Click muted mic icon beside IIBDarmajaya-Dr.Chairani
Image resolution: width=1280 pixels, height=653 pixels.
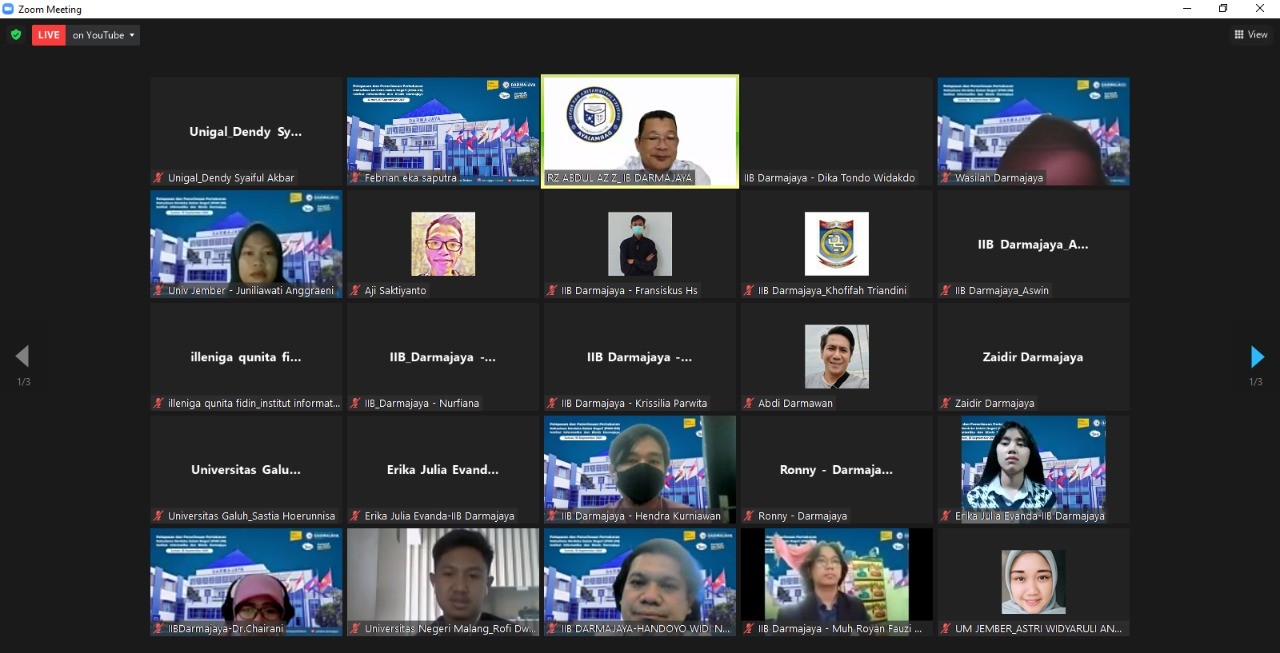tap(158, 629)
